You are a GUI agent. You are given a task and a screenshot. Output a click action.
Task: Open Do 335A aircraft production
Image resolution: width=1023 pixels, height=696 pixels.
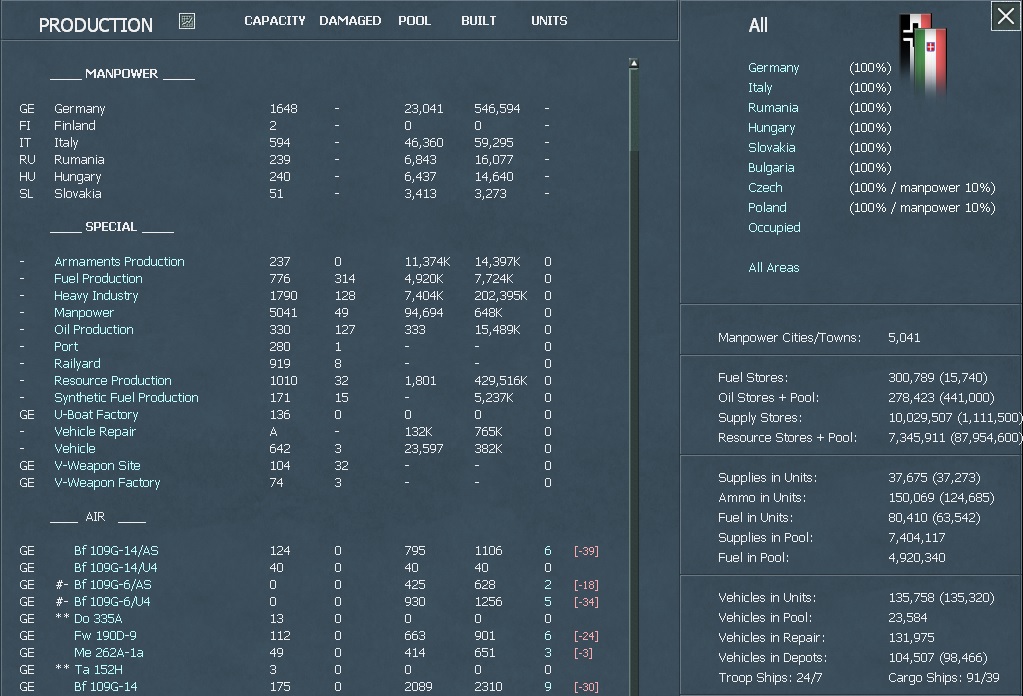tap(98, 618)
